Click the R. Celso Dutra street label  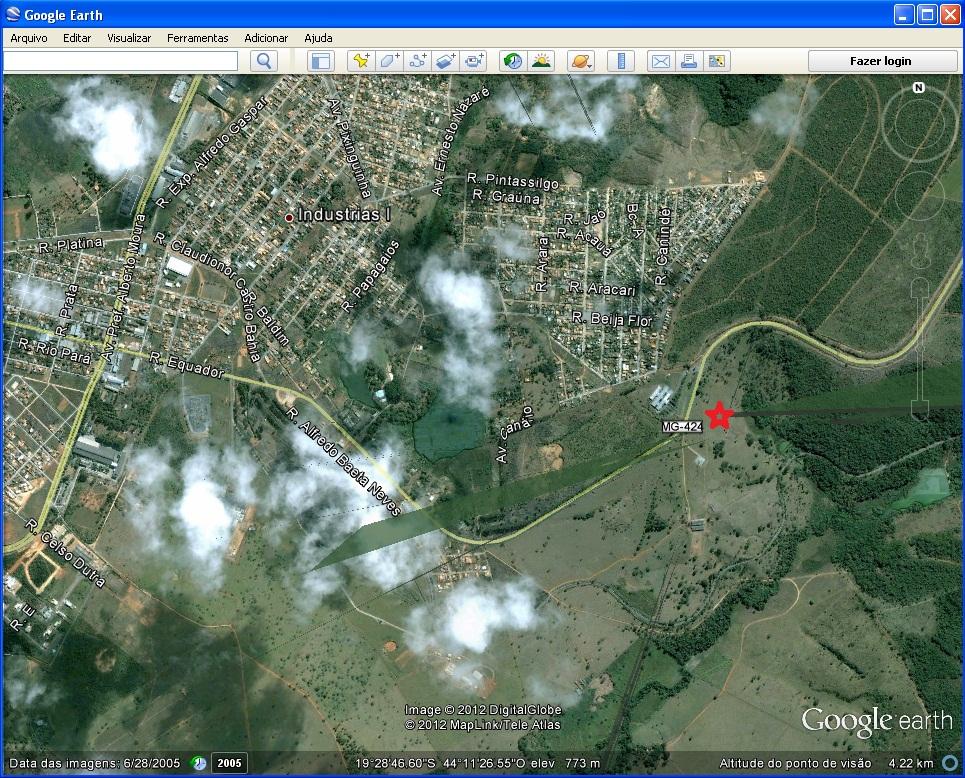point(65,553)
